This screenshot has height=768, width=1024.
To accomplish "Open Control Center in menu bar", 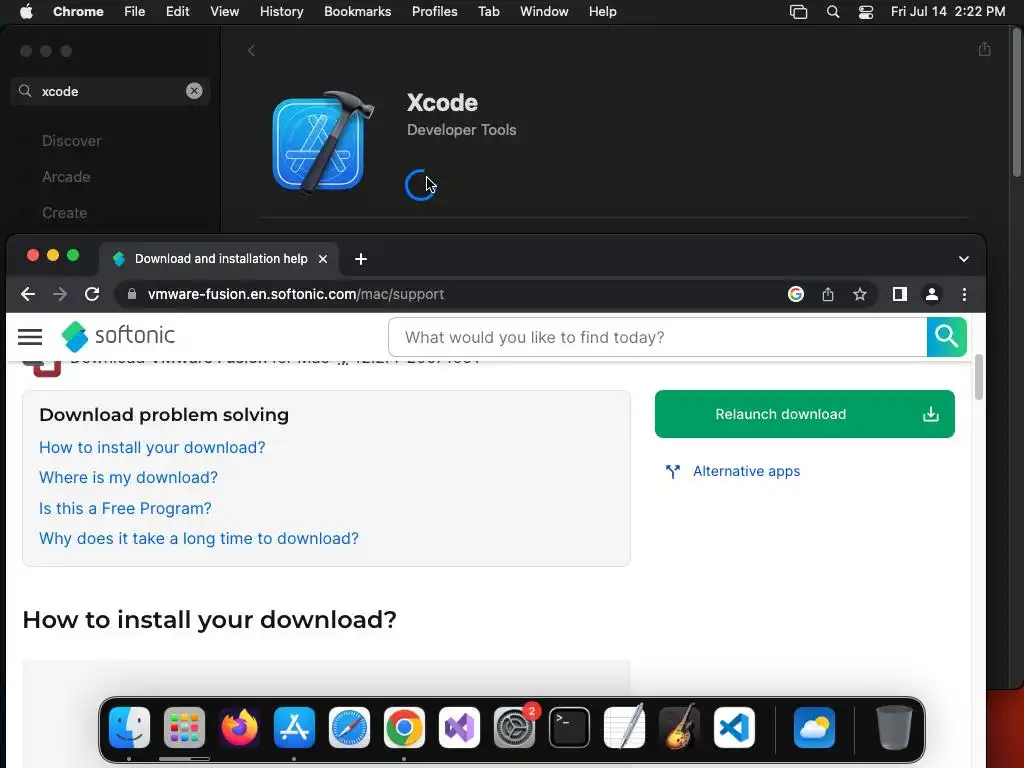I will 866,12.
